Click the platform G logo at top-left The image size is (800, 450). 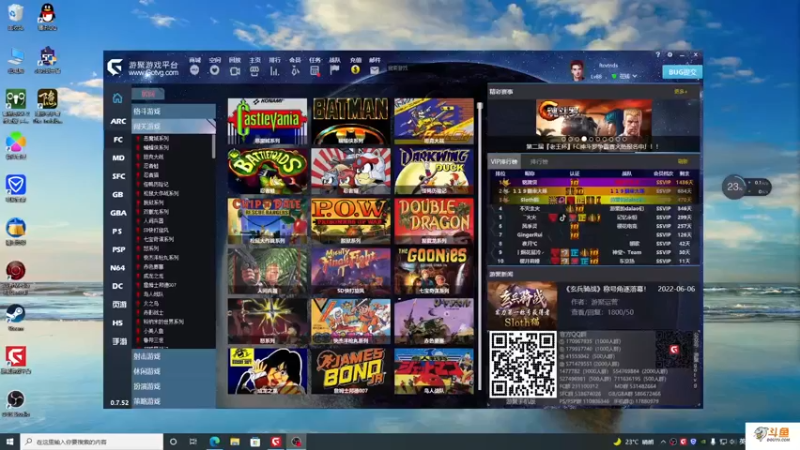click(x=115, y=67)
